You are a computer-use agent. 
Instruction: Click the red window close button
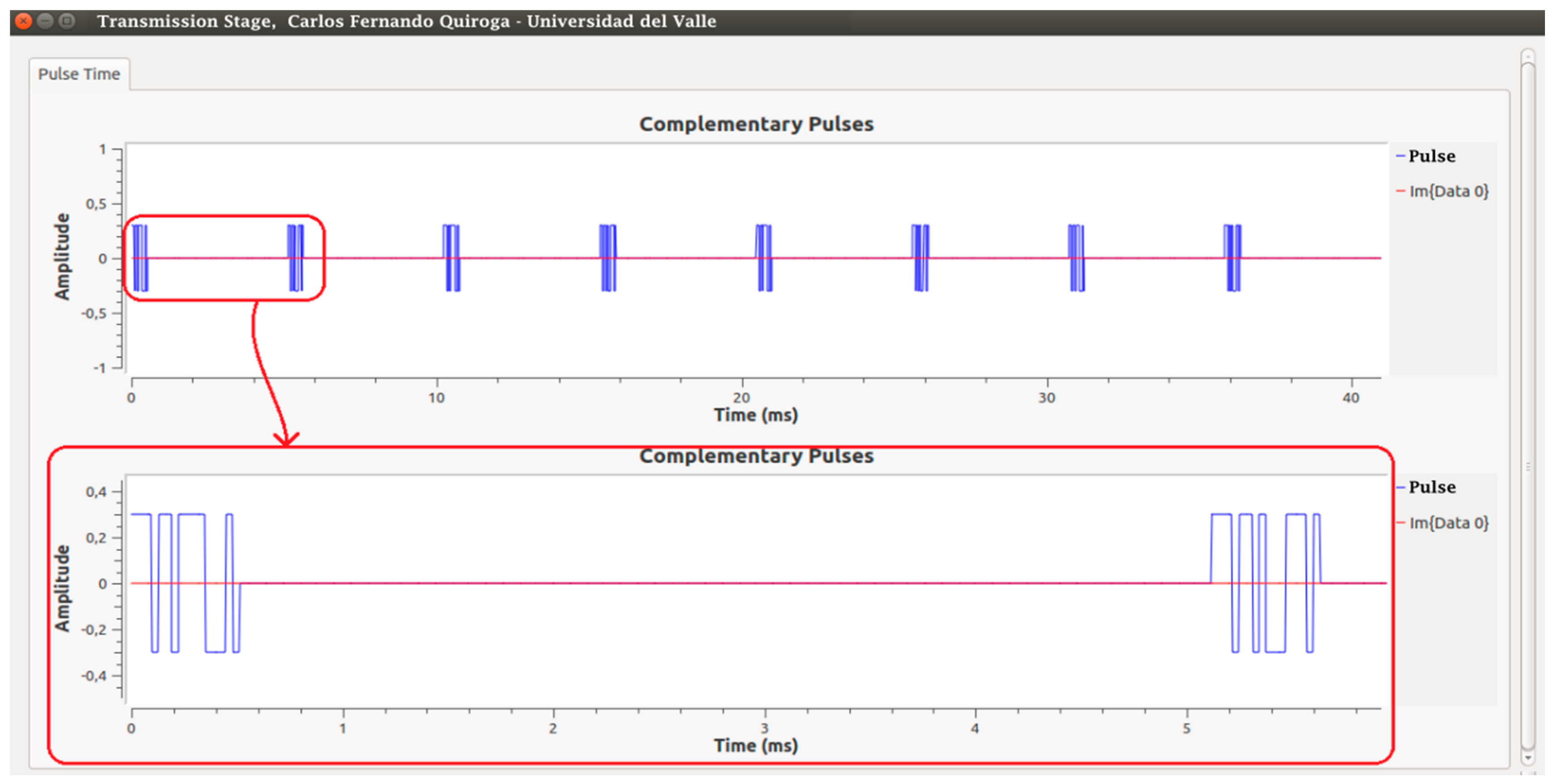23,22
